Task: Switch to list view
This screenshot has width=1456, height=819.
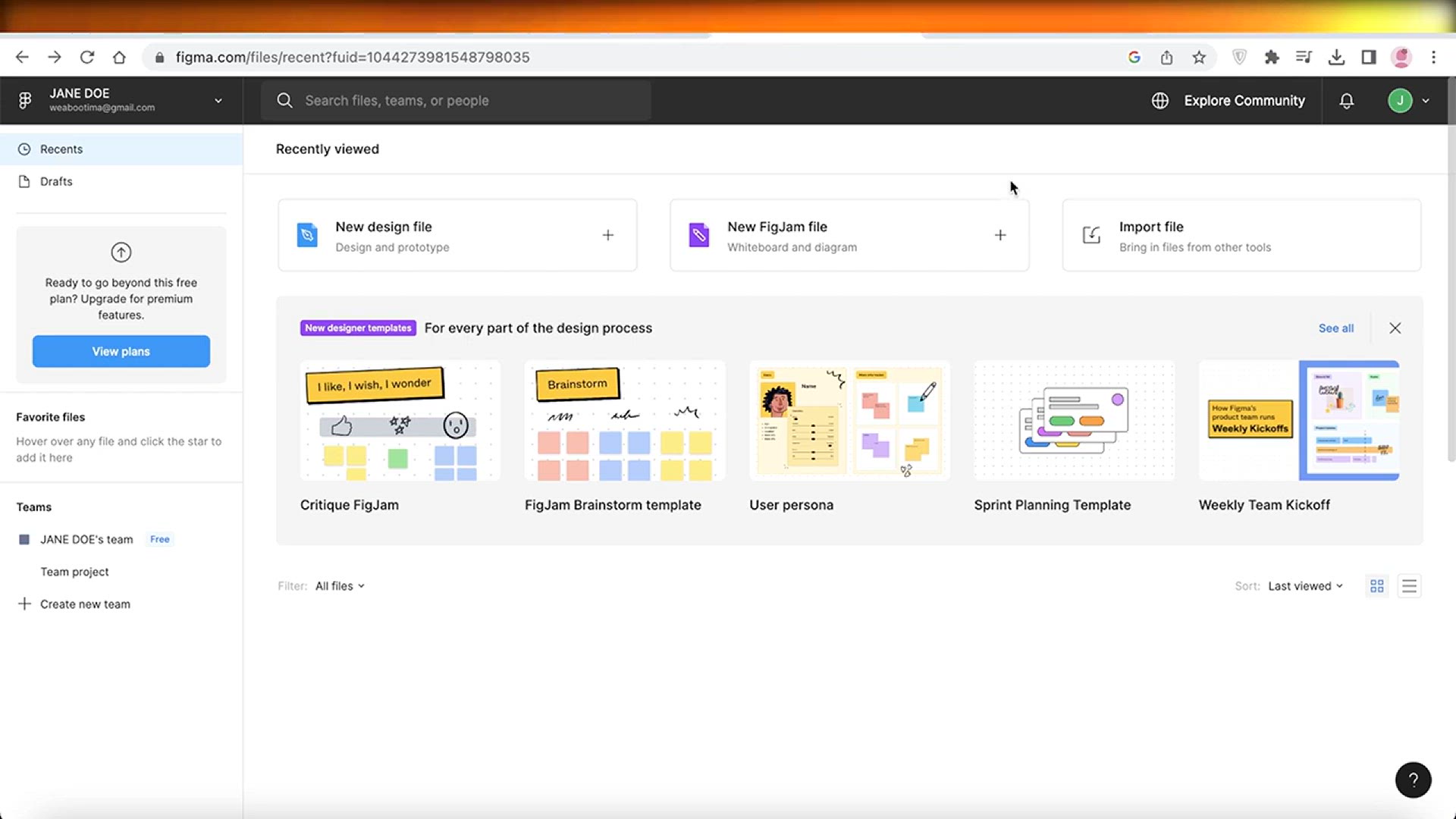Action: pos(1409,586)
